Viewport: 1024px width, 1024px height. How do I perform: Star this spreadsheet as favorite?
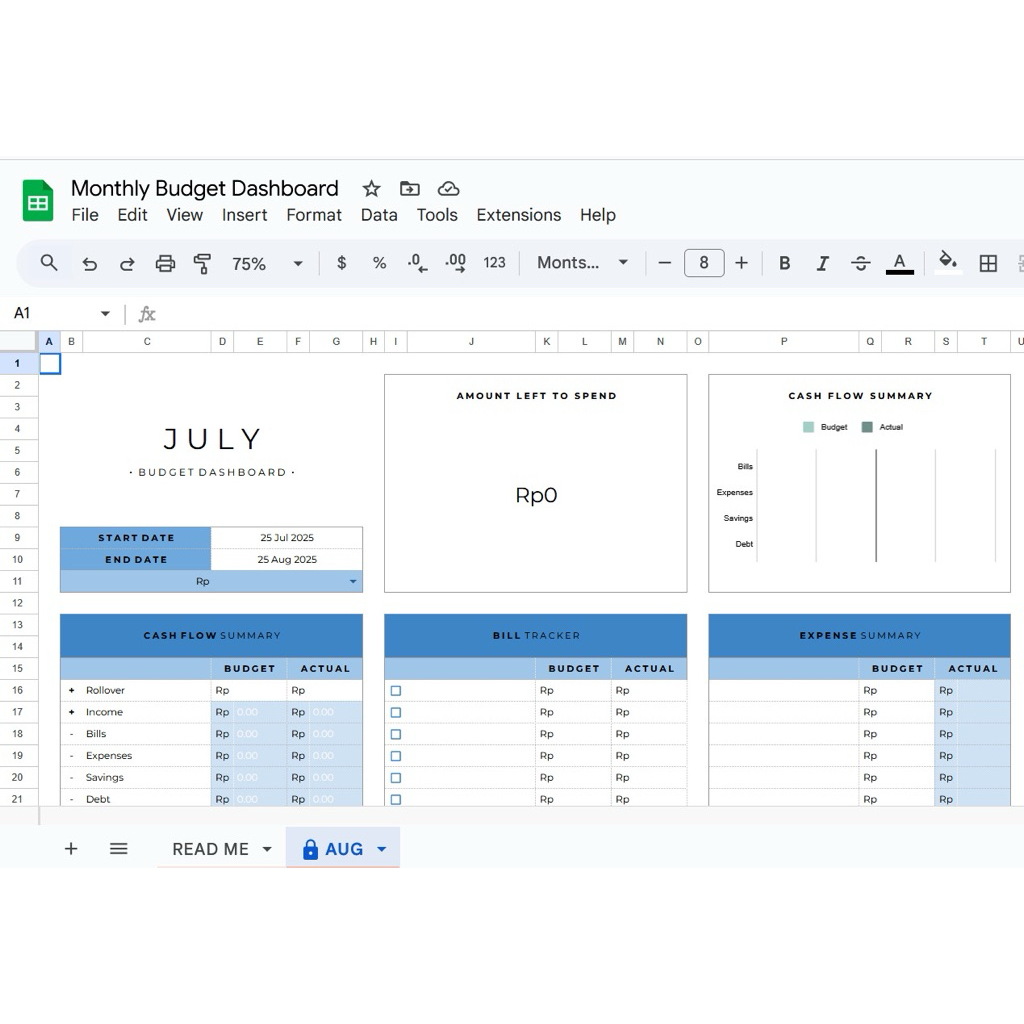pos(370,188)
